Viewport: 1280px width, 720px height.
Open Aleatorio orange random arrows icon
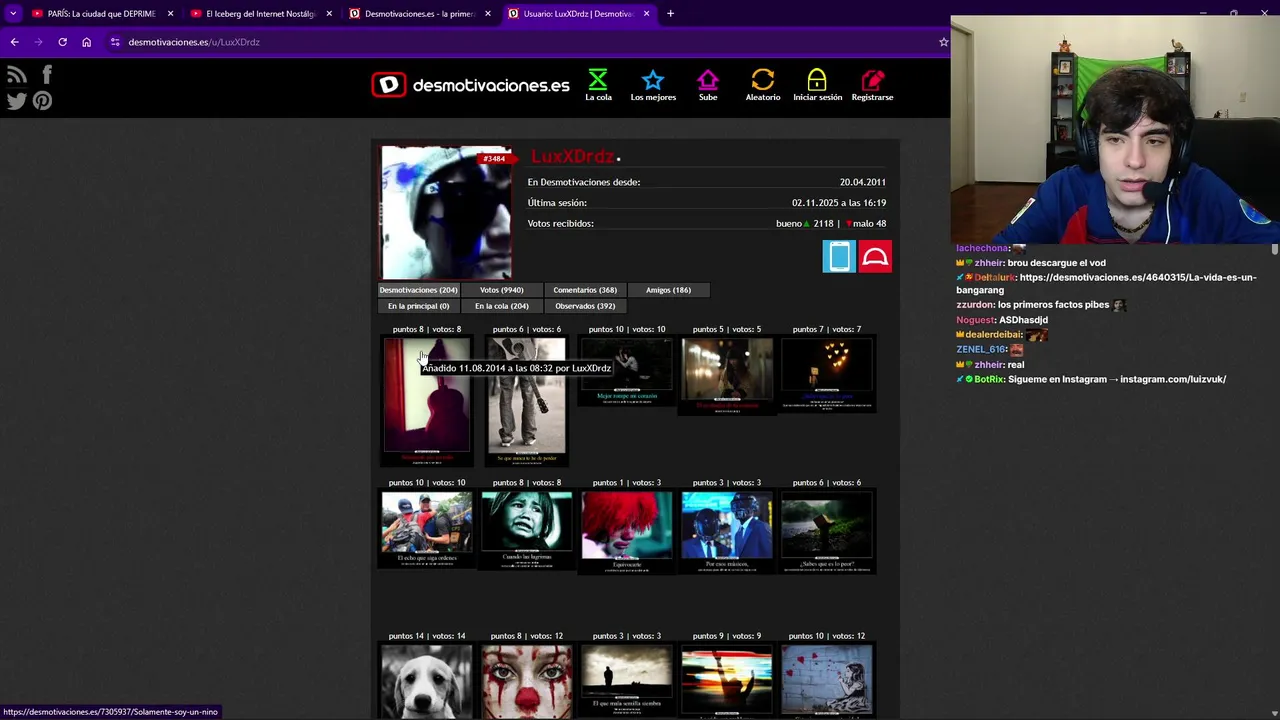coord(763,85)
